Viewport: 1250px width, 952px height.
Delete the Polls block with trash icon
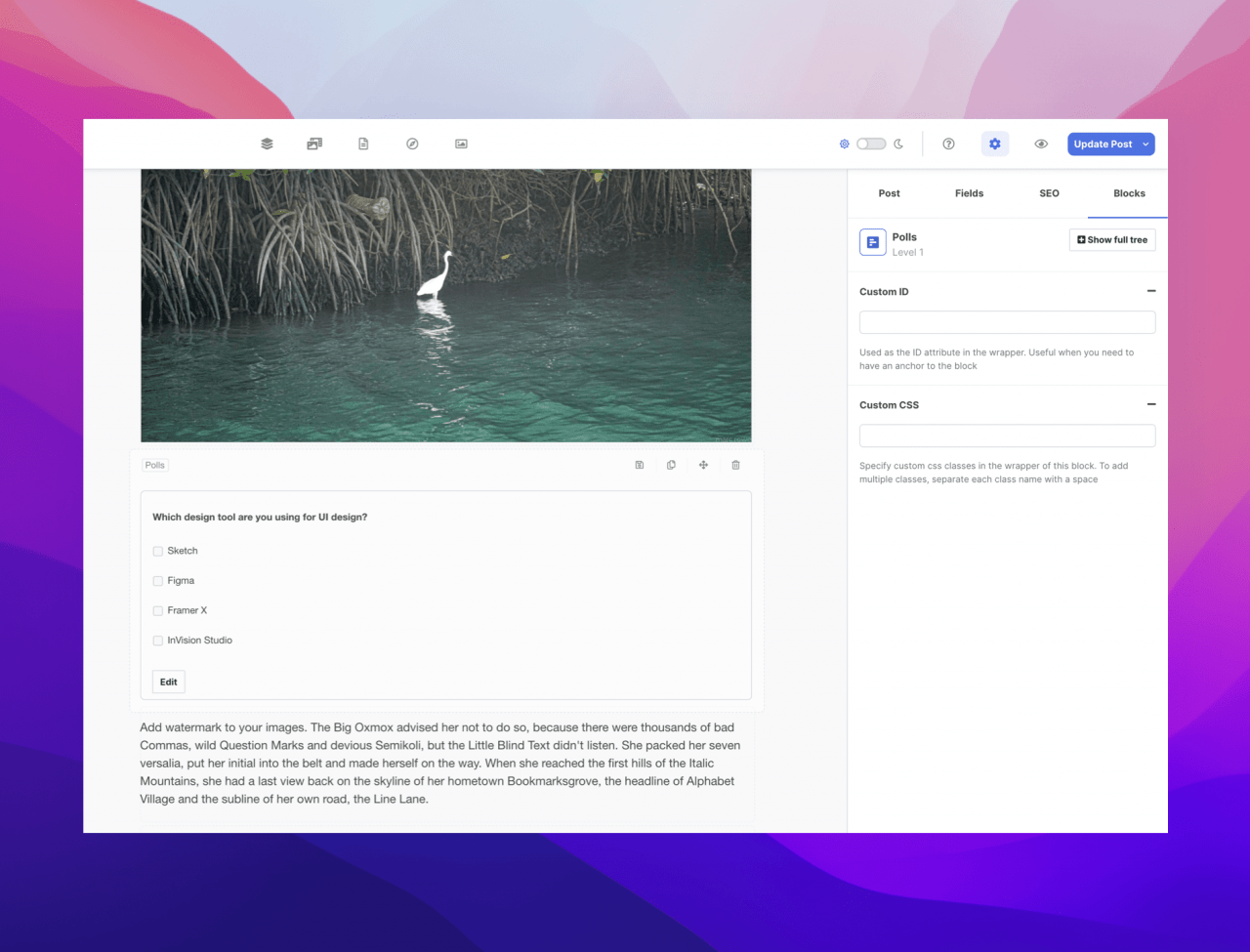pyautogui.click(x=735, y=465)
